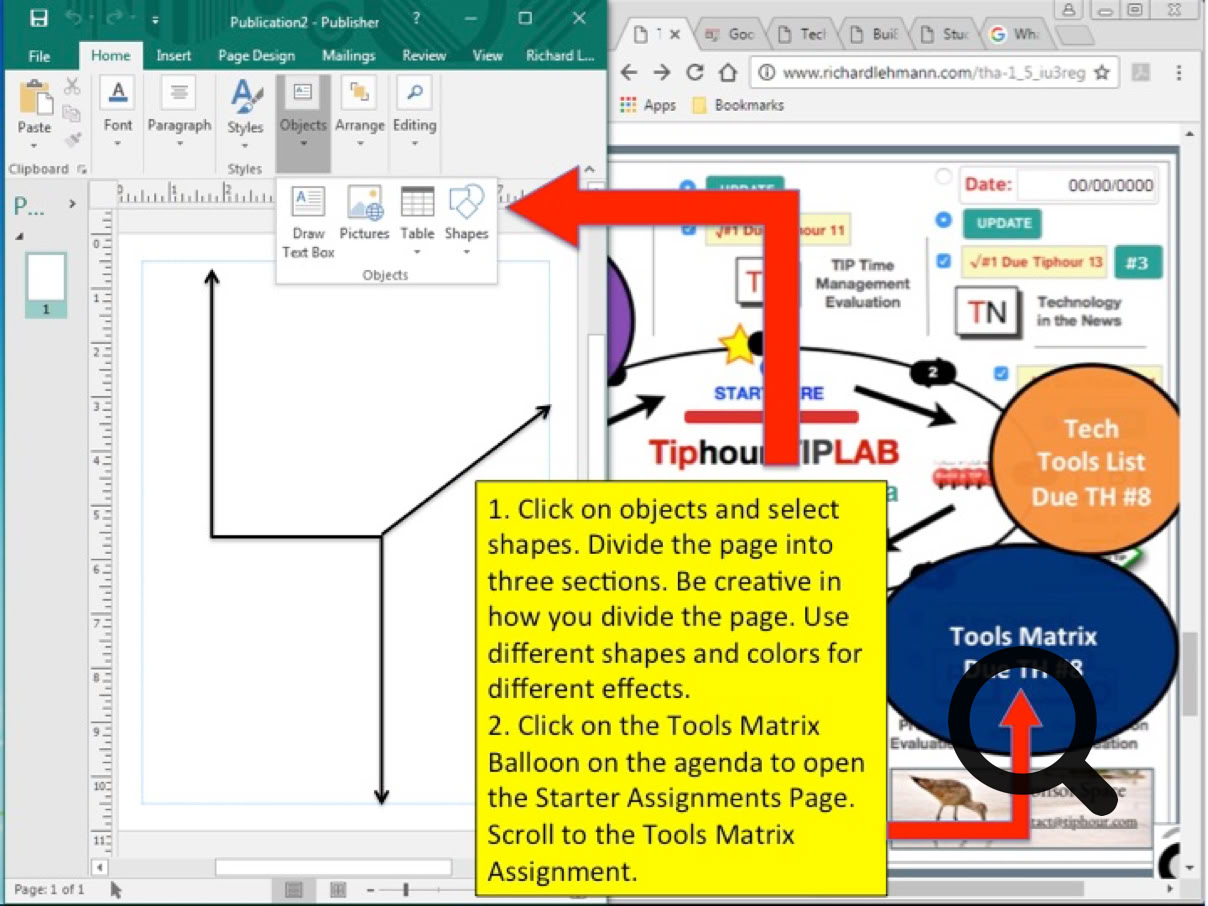
Task: Open the Table insert grid
Action: (417, 220)
